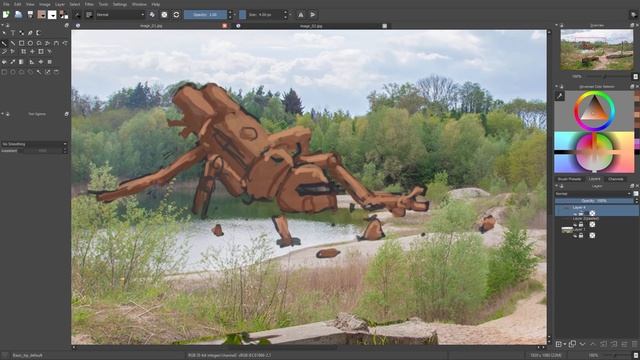Screen dimensions: 640x360
Task: Adjust the brush Opacity slider in the toolbar
Action: 205,14
